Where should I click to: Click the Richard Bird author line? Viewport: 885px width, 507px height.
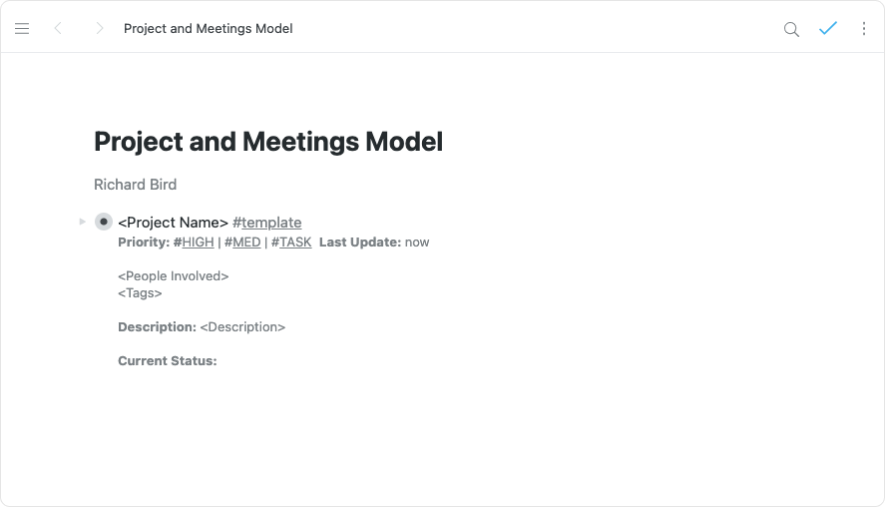pos(135,184)
